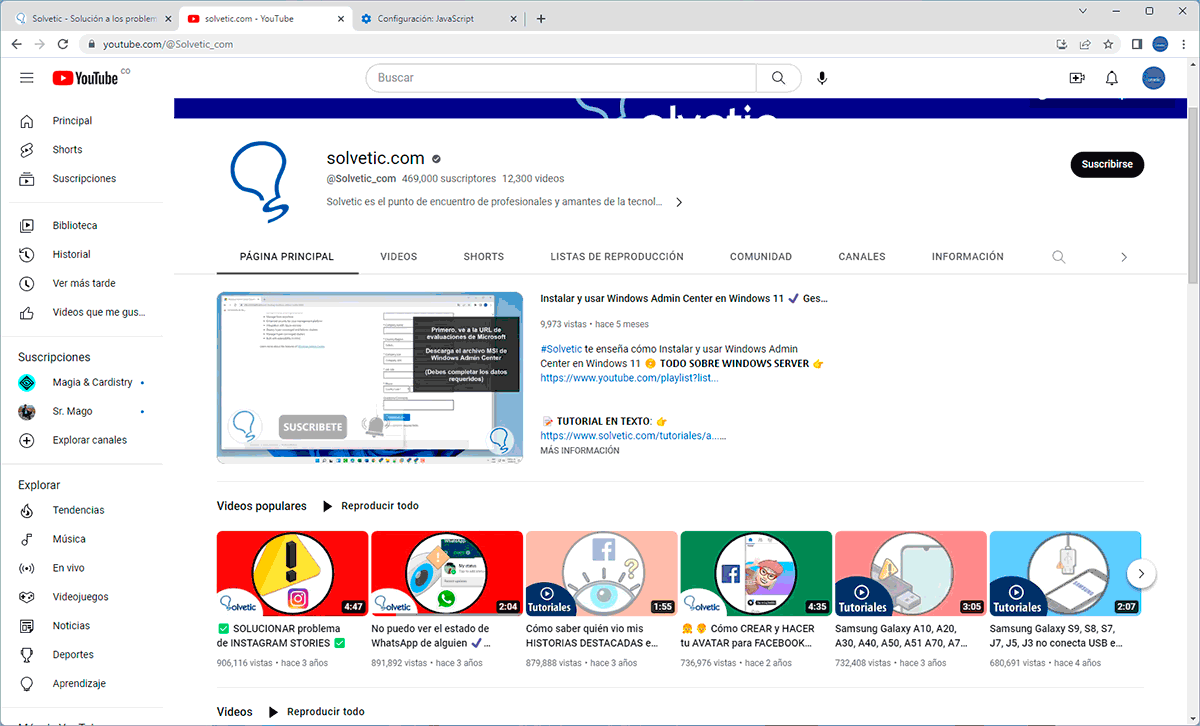Image resolution: width=1200 pixels, height=726 pixels.
Task: Click the share page icon in address bar
Action: pyautogui.click(x=1085, y=44)
